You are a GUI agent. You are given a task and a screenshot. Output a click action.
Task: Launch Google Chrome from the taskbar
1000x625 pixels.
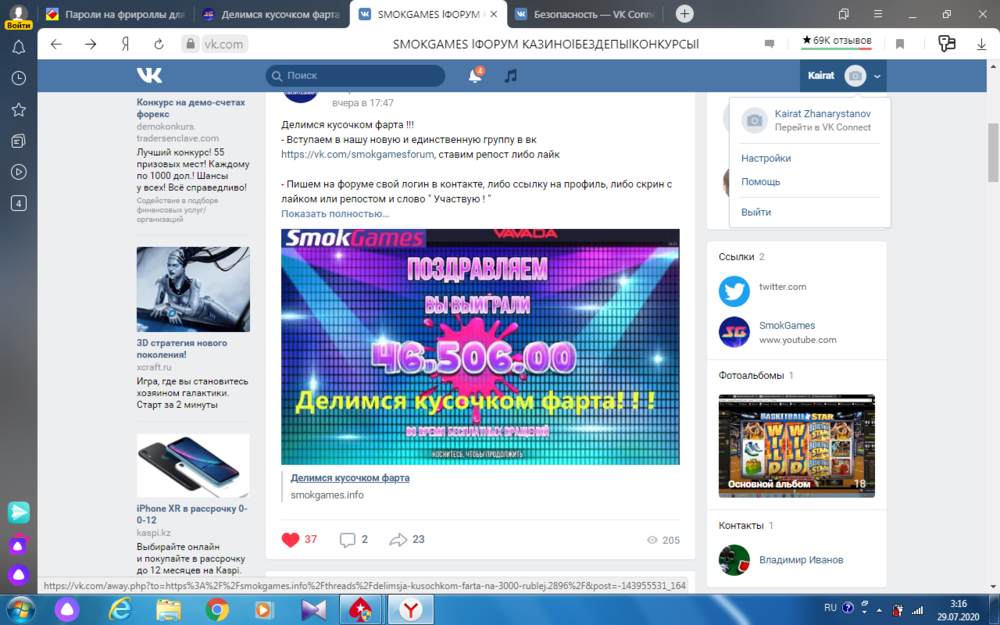pyautogui.click(x=217, y=610)
